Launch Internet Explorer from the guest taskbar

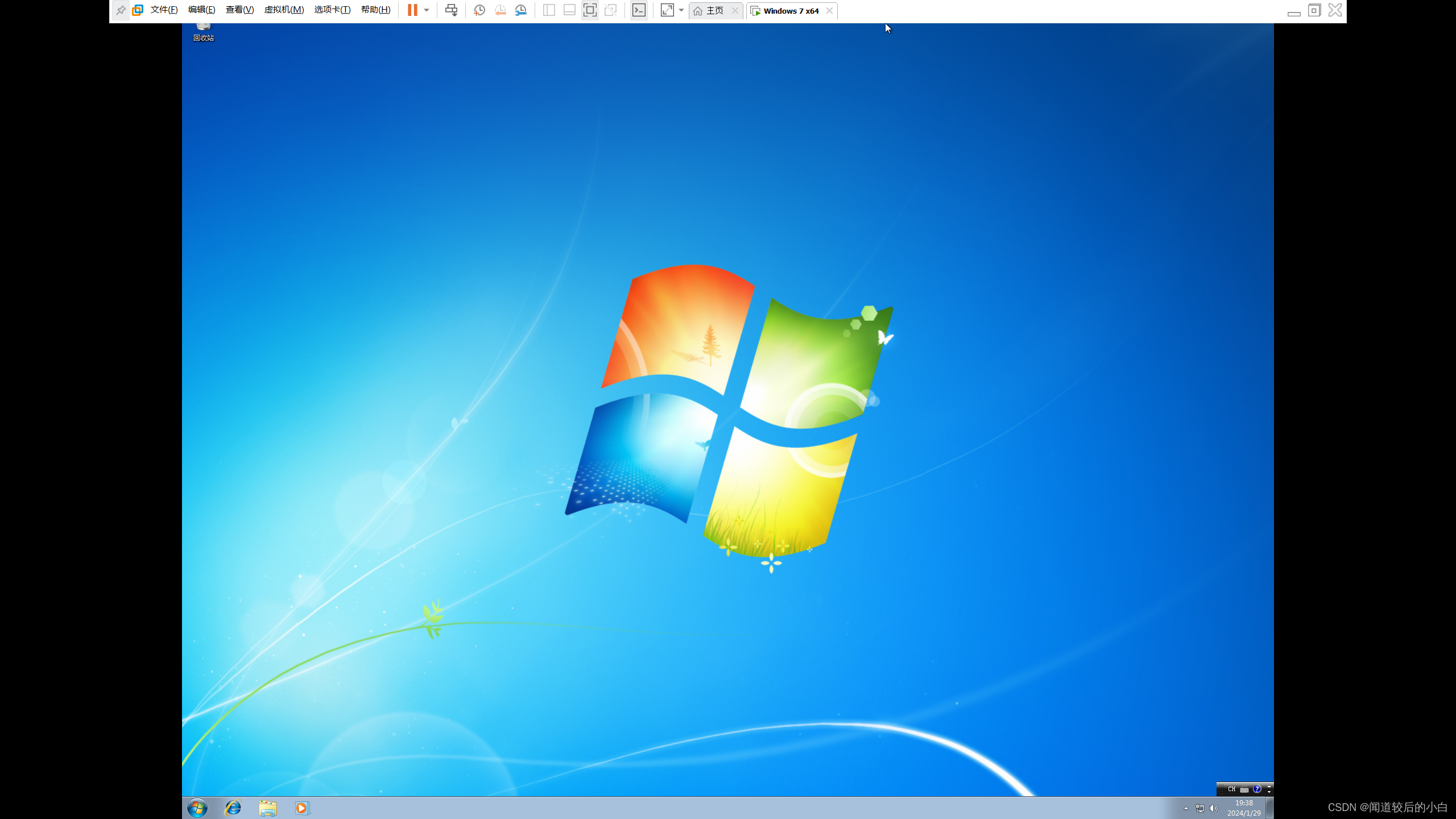coord(233,808)
